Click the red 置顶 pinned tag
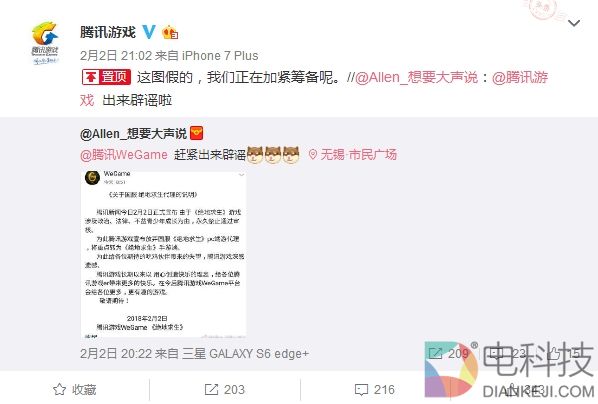Image resolution: width=598 pixels, height=404 pixels. click(x=106, y=77)
